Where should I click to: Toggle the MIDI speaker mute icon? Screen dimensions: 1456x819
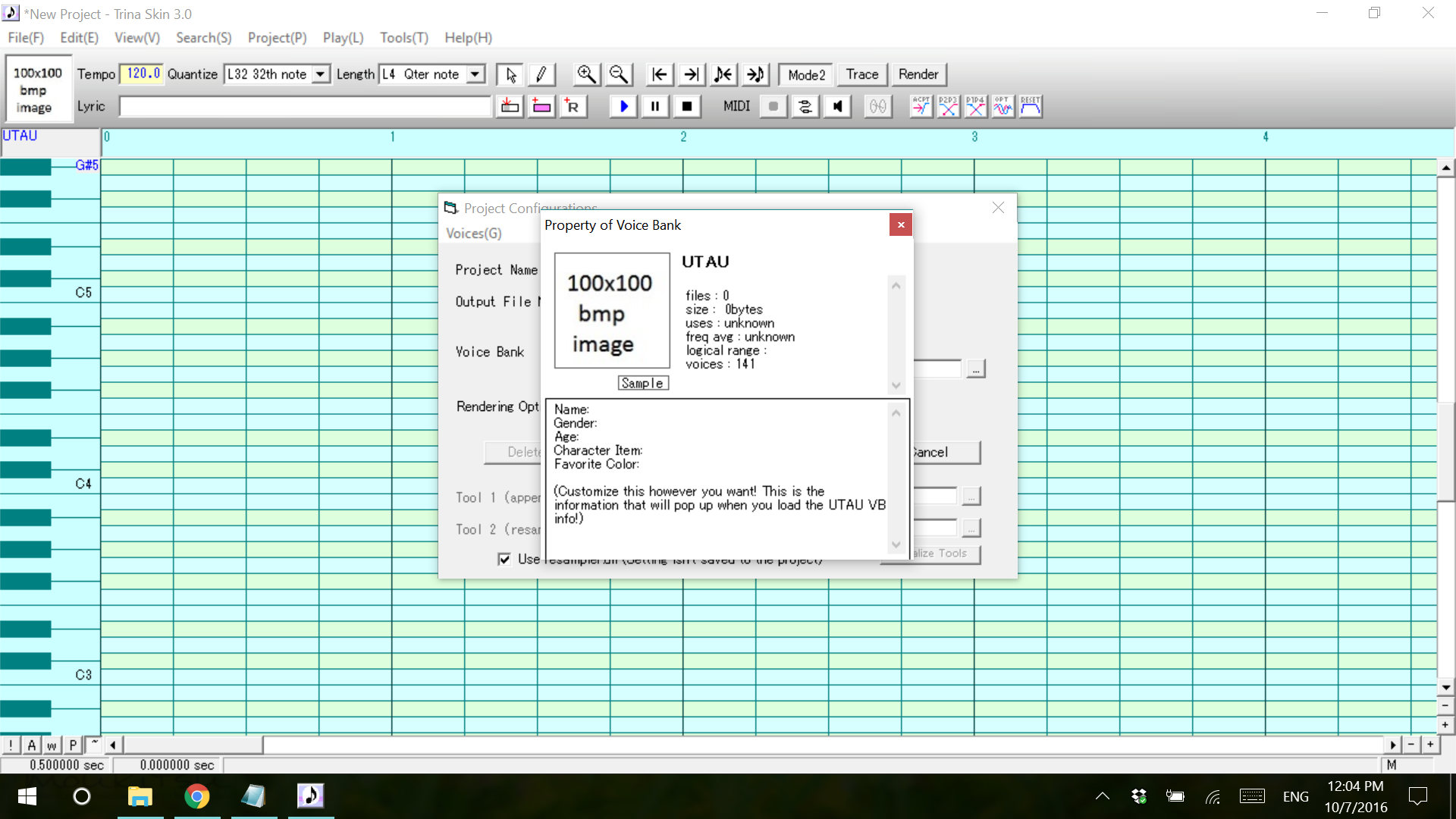tap(837, 106)
